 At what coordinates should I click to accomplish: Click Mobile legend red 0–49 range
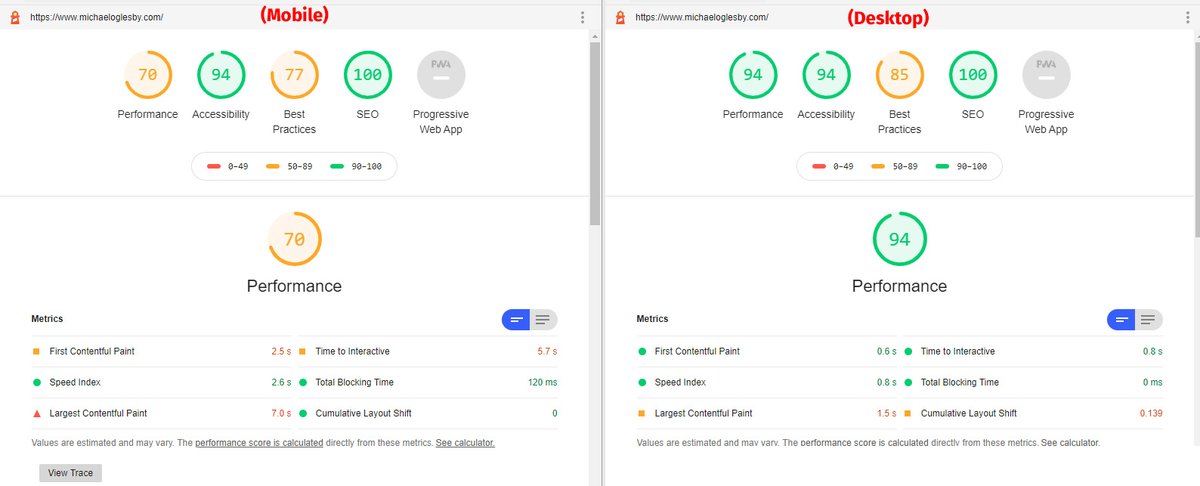(227, 166)
